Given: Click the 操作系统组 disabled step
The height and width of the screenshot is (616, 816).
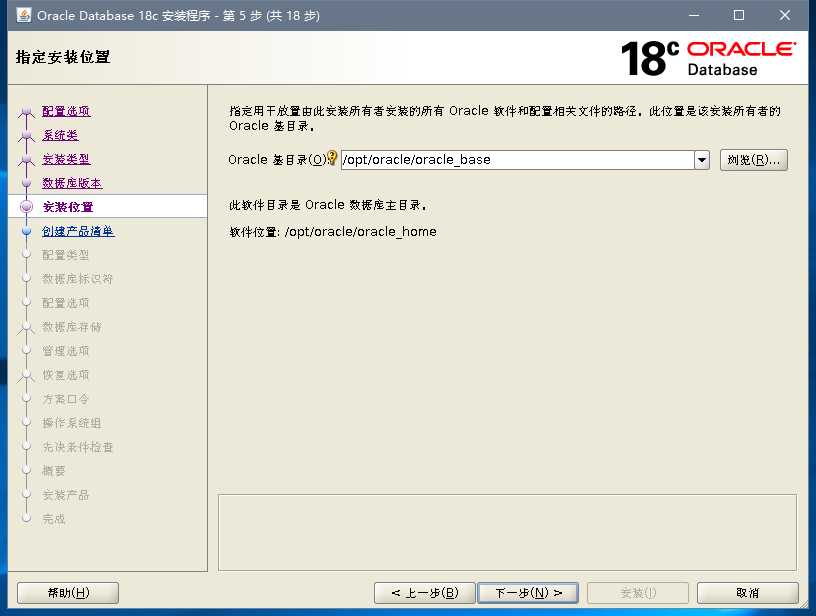Looking at the screenshot, I should point(72,423).
